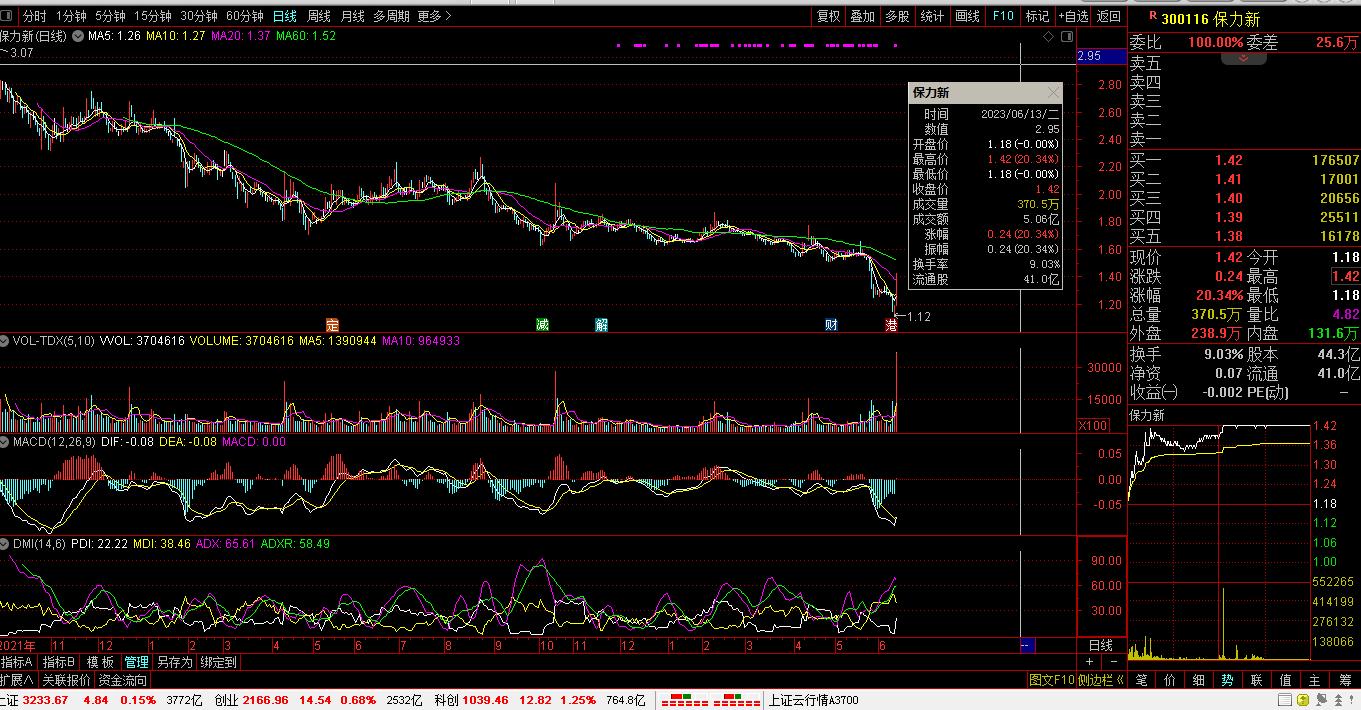This screenshot has height=710, width=1361.
Task: Click the 财 event marker on chart
Action: click(x=831, y=325)
